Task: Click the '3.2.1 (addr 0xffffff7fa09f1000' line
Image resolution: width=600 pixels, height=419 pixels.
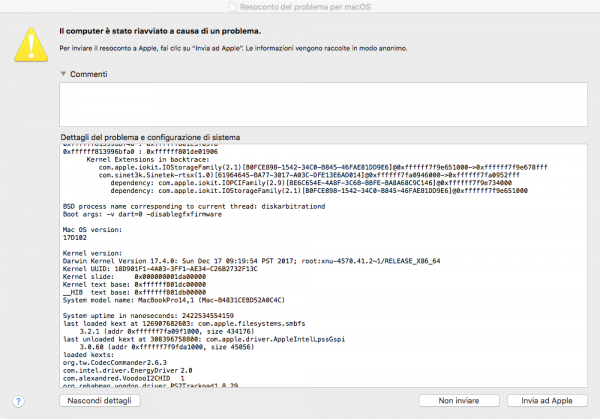Action: pos(167,331)
